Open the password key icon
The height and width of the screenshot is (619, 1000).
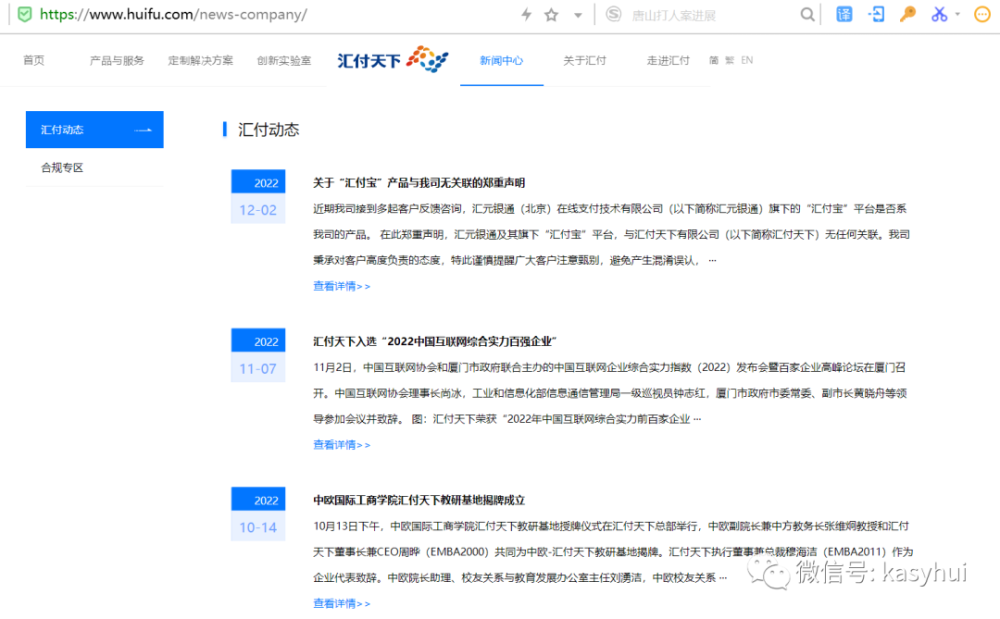pos(908,14)
